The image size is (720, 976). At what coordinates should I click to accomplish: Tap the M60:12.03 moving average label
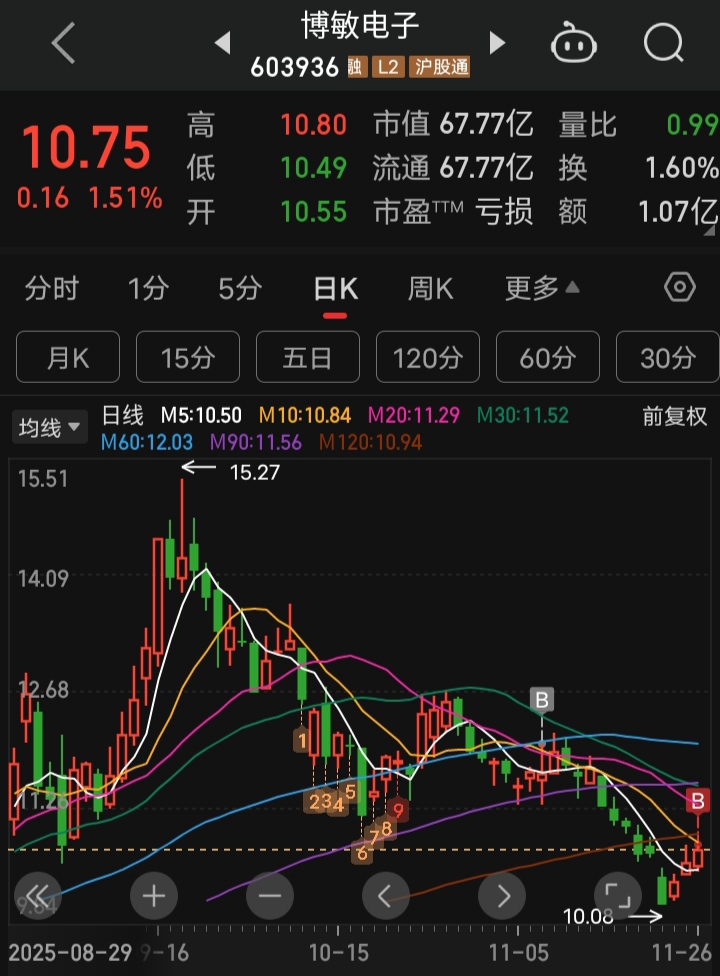pos(147,443)
